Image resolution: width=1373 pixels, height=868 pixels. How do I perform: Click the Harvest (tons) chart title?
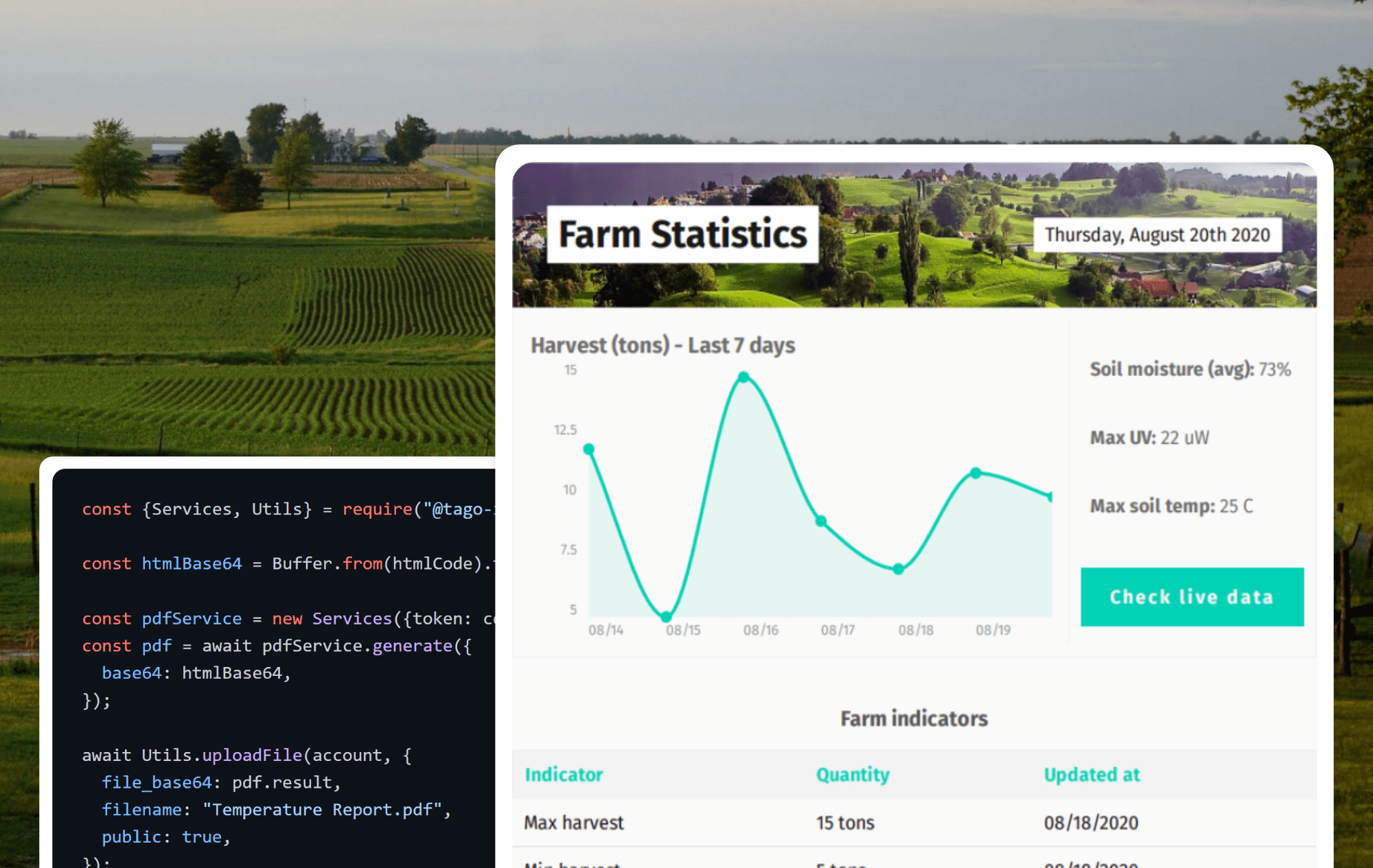tap(663, 345)
